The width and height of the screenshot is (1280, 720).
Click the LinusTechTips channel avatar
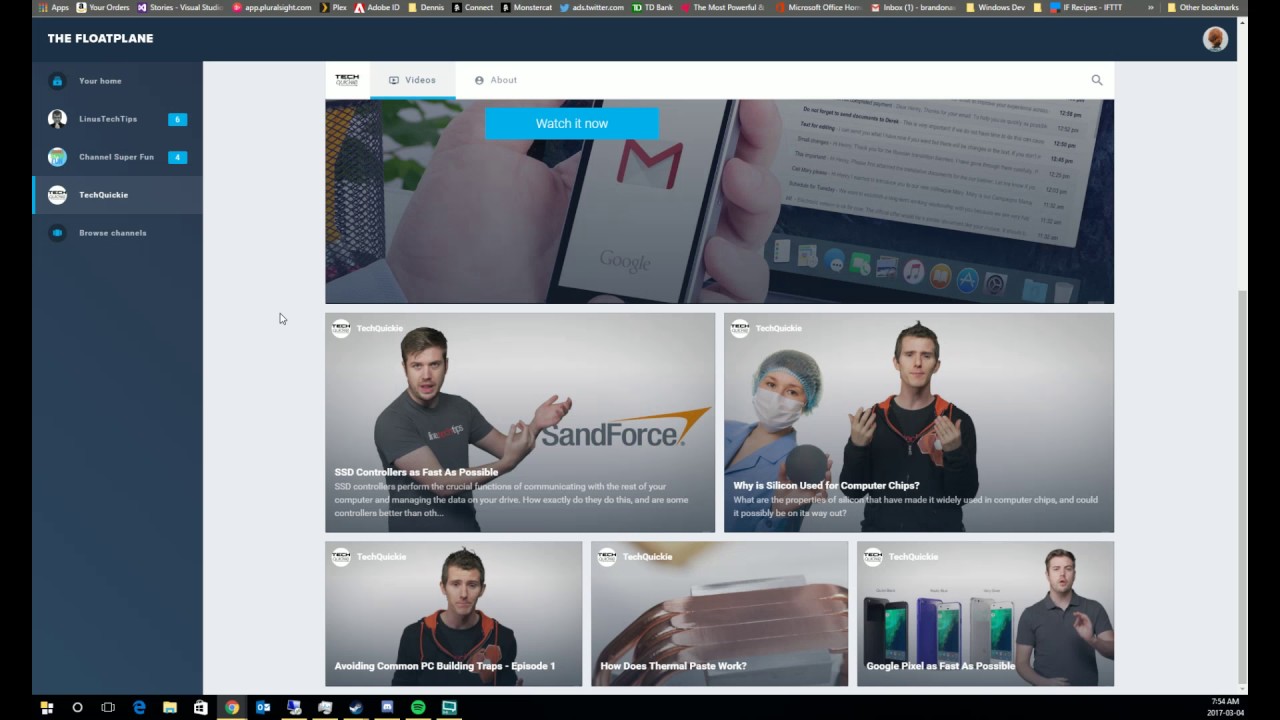pyautogui.click(x=57, y=119)
